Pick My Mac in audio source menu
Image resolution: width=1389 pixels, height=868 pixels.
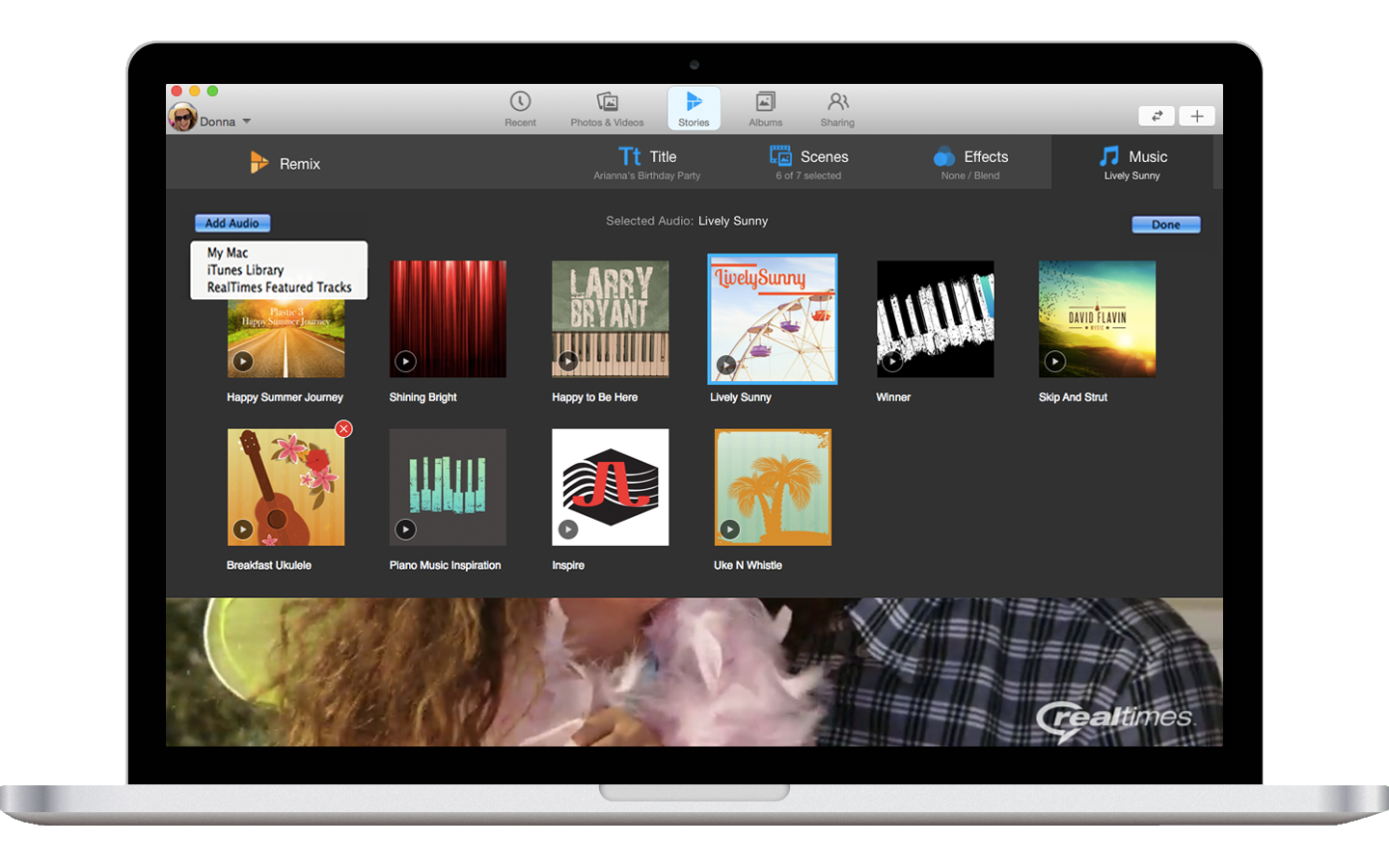(228, 253)
